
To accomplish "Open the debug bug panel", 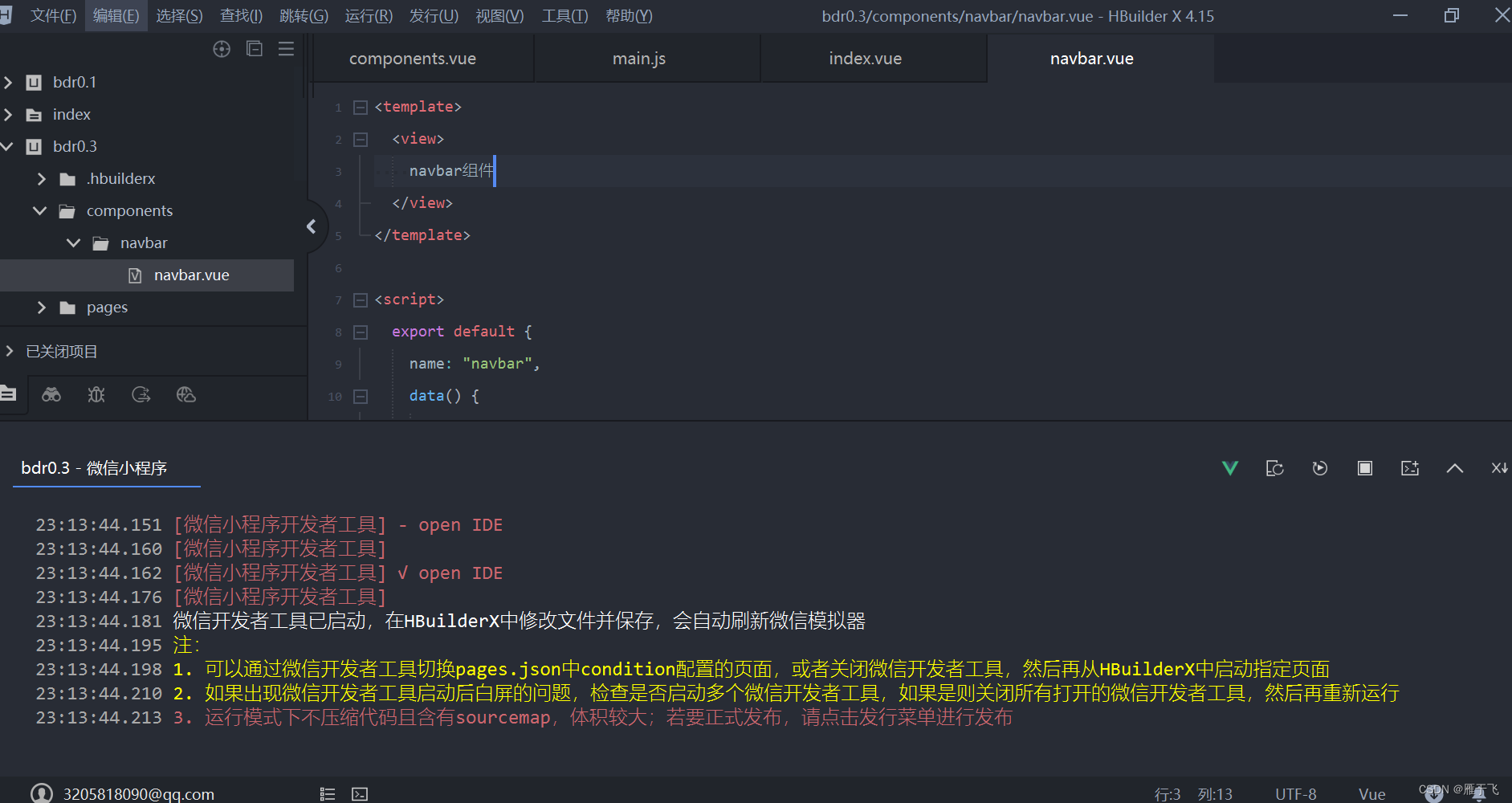I will pyautogui.click(x=96, y=394).
